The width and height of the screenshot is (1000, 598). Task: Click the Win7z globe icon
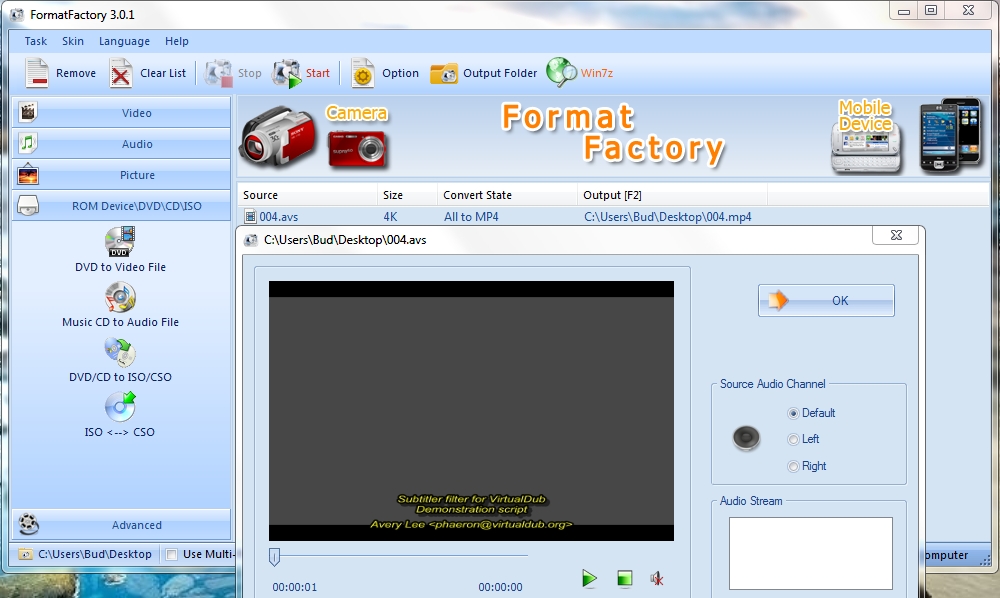pos(561,72)
